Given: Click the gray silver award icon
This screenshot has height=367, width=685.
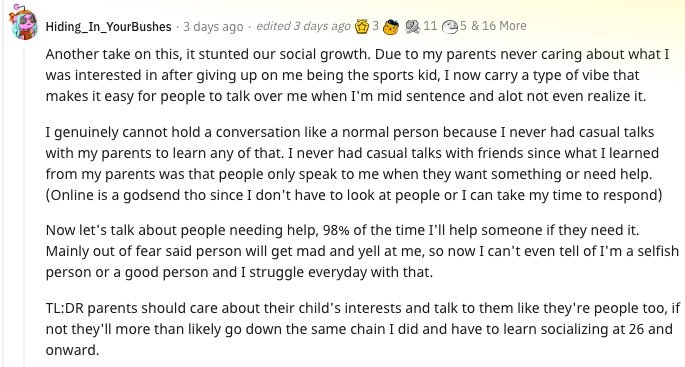Looking at the screenshot, I should 413,27.
